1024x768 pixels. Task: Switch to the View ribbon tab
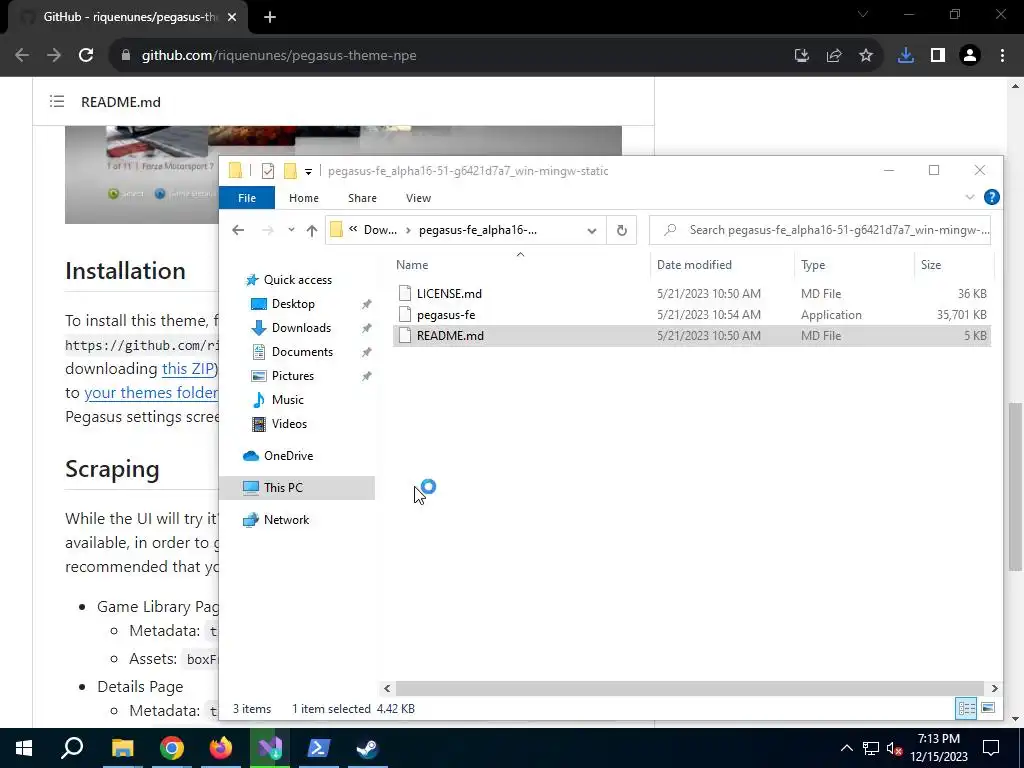pos(418,198)
